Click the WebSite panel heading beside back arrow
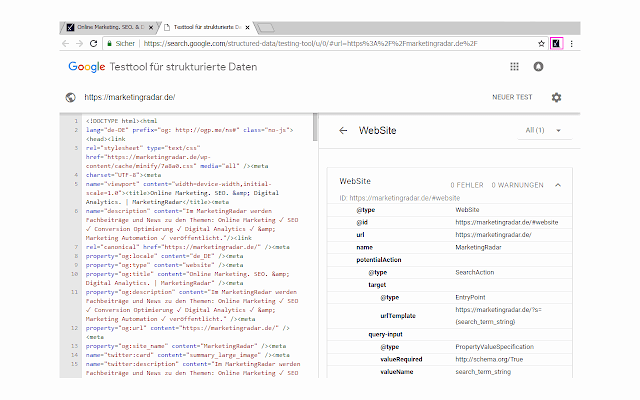This screenshot has width=640, height=400. [x=378, y=131]
